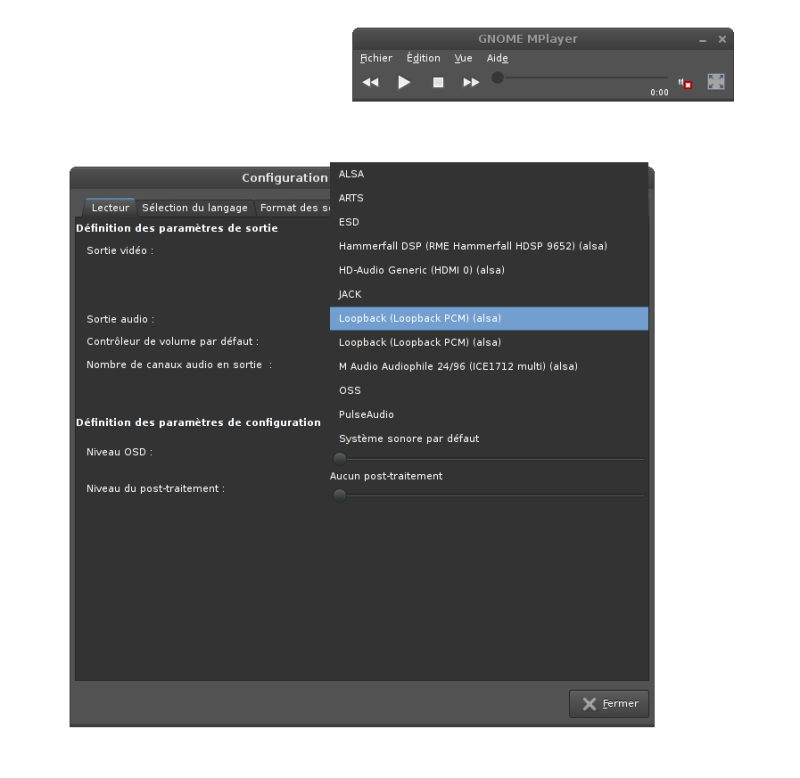Stop playback with the square stop button
Viewport: 800px width, 778px height.
click(x=438, y=82)
